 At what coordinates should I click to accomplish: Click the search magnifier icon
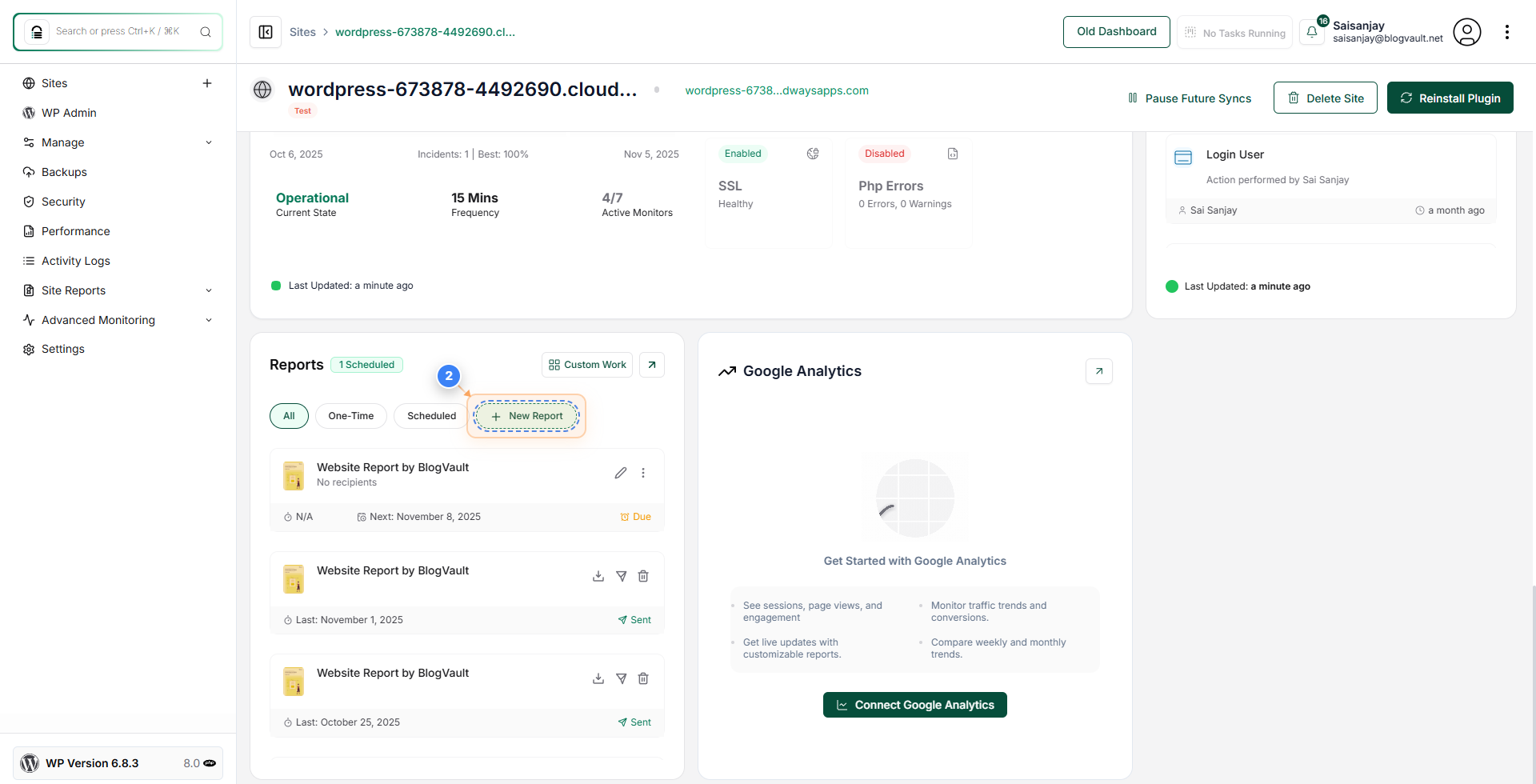206,32
